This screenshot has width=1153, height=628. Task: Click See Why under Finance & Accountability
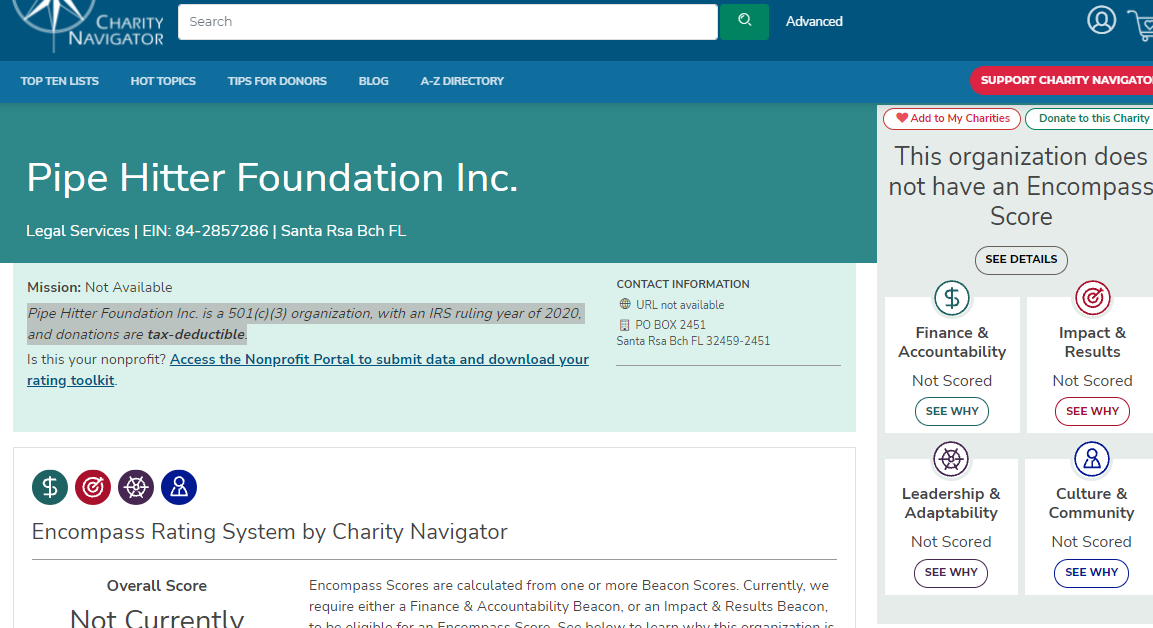[952, 411]
